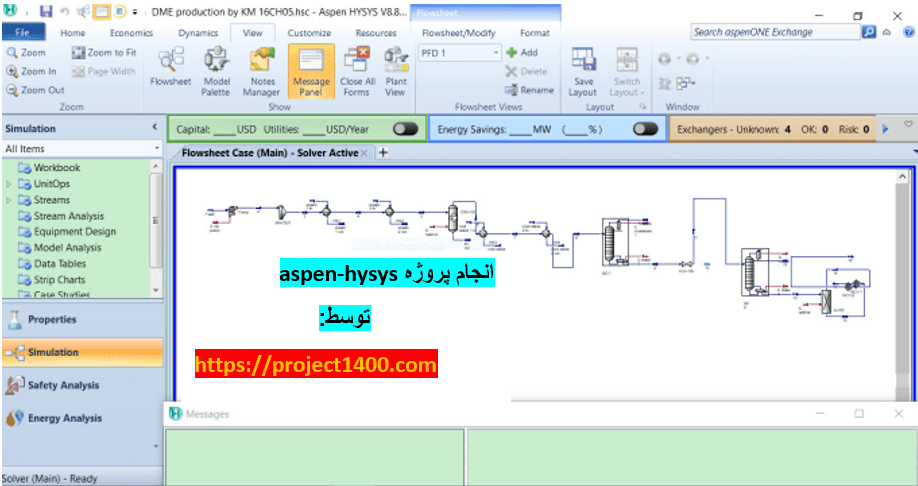
Task: Select Zoom to Fit
Action: 104,53
